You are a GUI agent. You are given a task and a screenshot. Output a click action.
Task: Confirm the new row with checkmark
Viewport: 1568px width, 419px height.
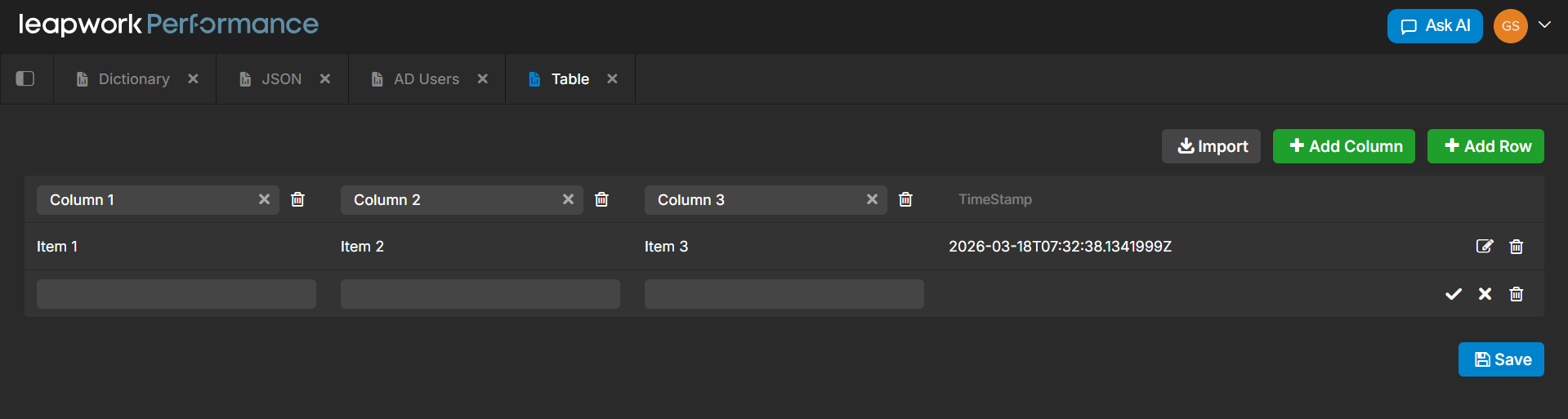(1454, 294)
